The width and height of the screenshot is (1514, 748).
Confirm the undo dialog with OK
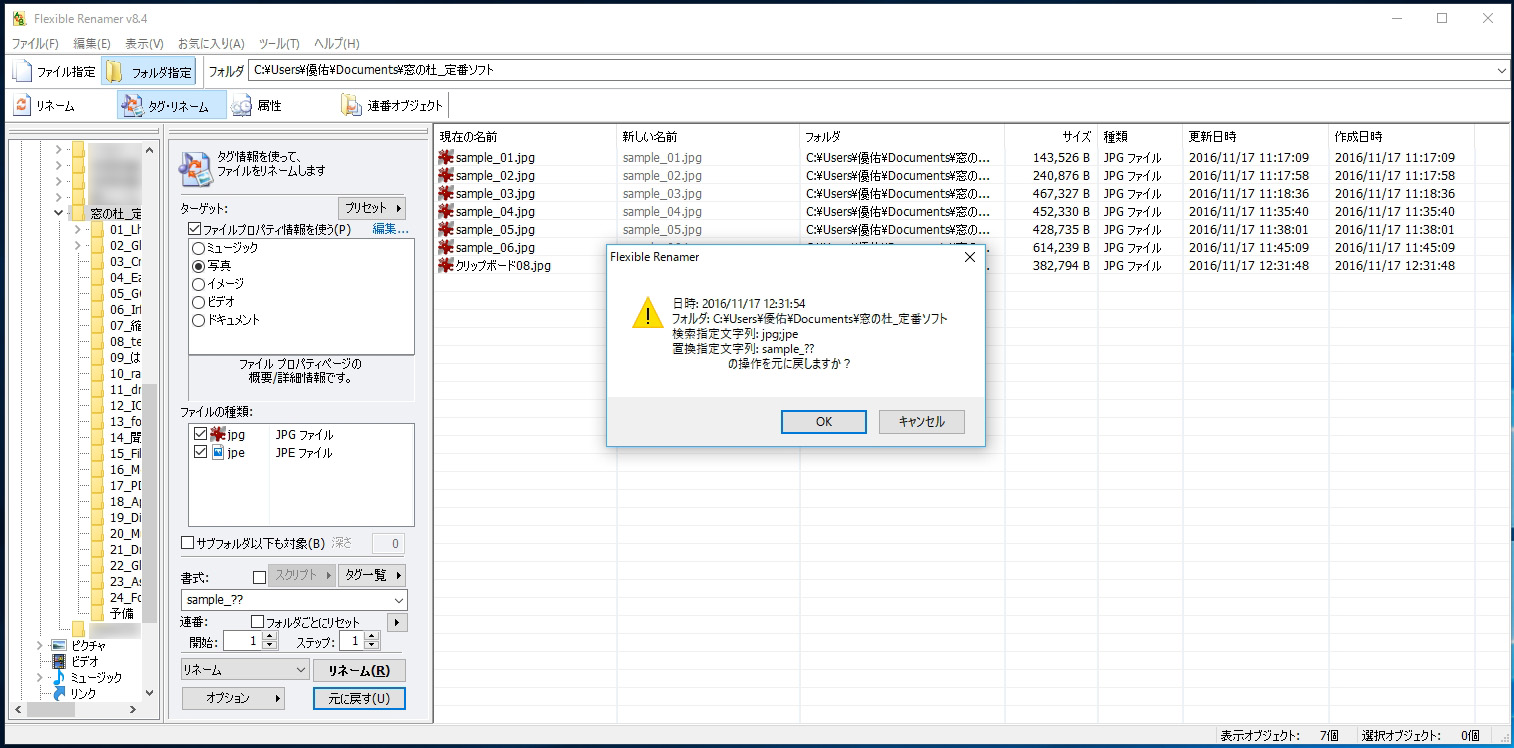point(823,422)
